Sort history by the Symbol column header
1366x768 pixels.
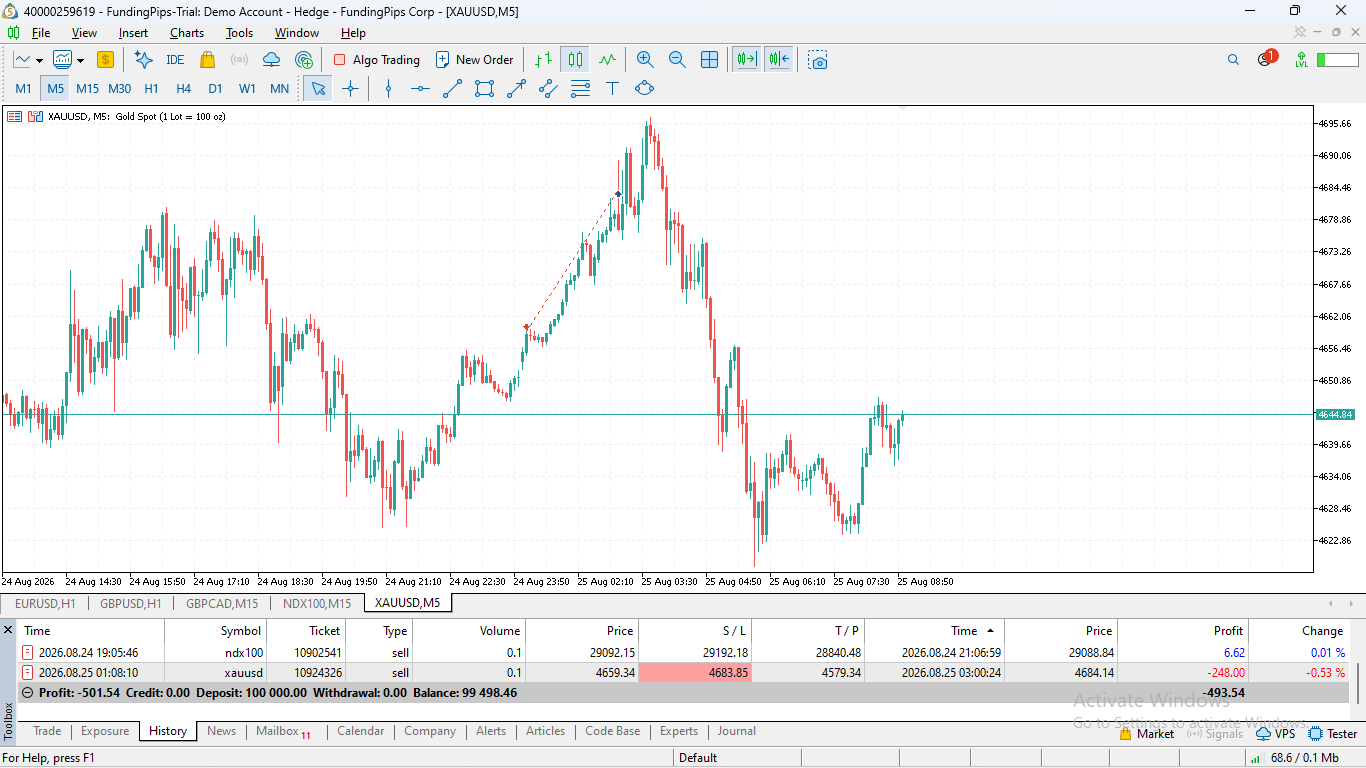216,631
